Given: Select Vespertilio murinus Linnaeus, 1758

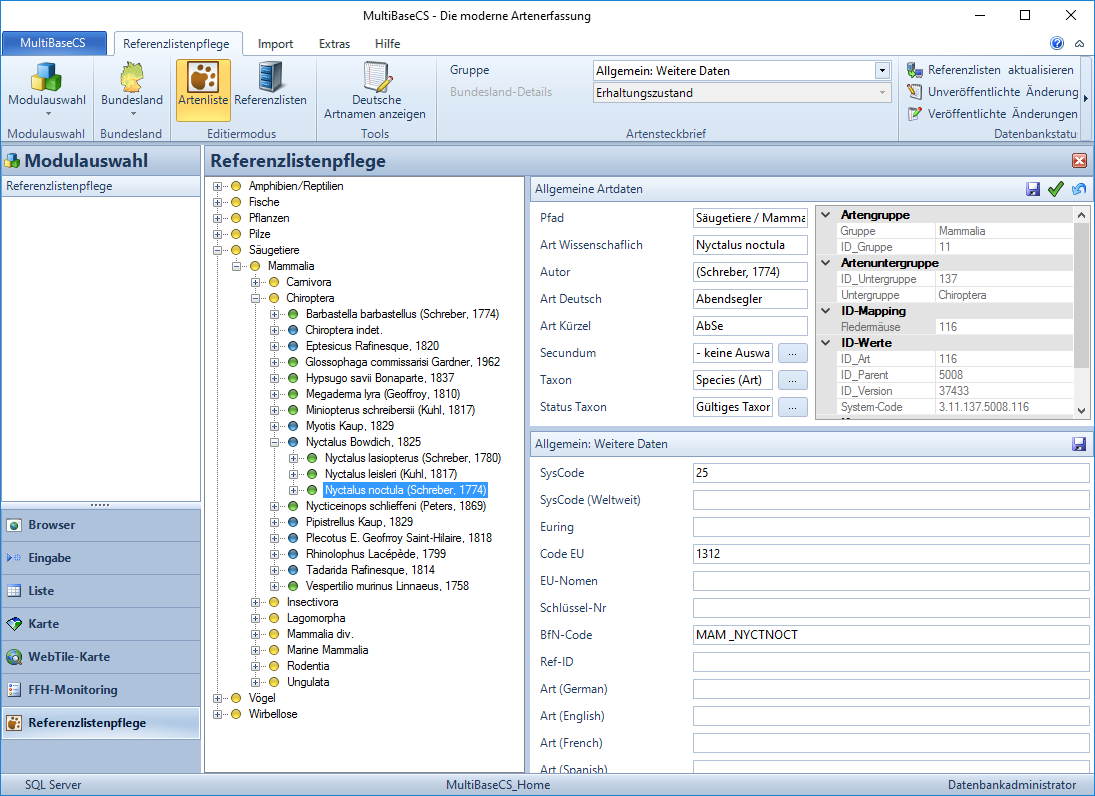Looking at the screenshot, I should point(387,587).
